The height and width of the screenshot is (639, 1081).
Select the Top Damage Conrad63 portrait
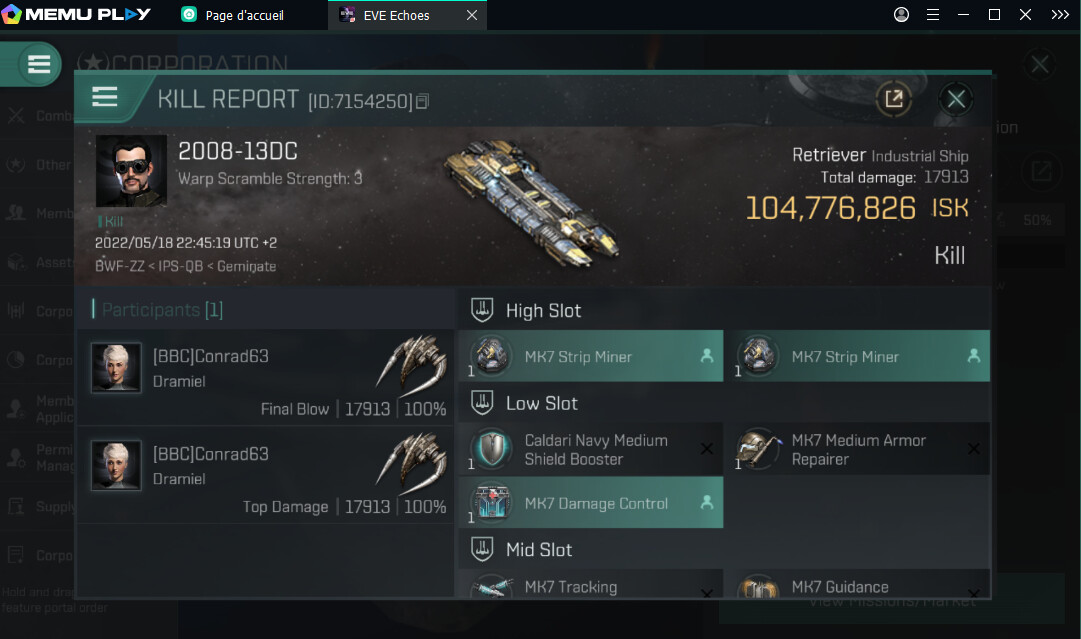click(x=116, y=466)
